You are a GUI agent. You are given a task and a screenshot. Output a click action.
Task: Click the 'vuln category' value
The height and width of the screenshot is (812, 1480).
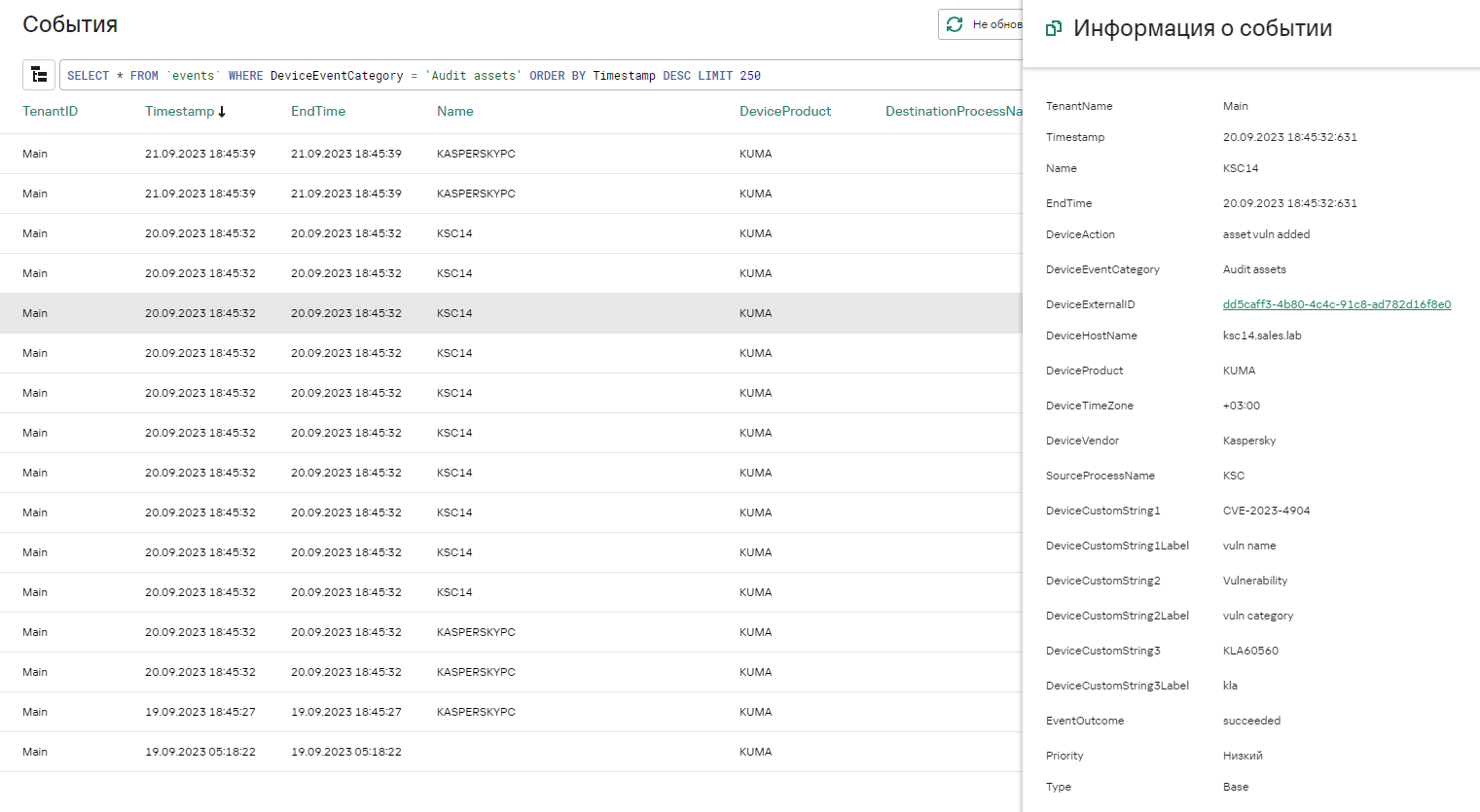click(x=1258, y=616)
